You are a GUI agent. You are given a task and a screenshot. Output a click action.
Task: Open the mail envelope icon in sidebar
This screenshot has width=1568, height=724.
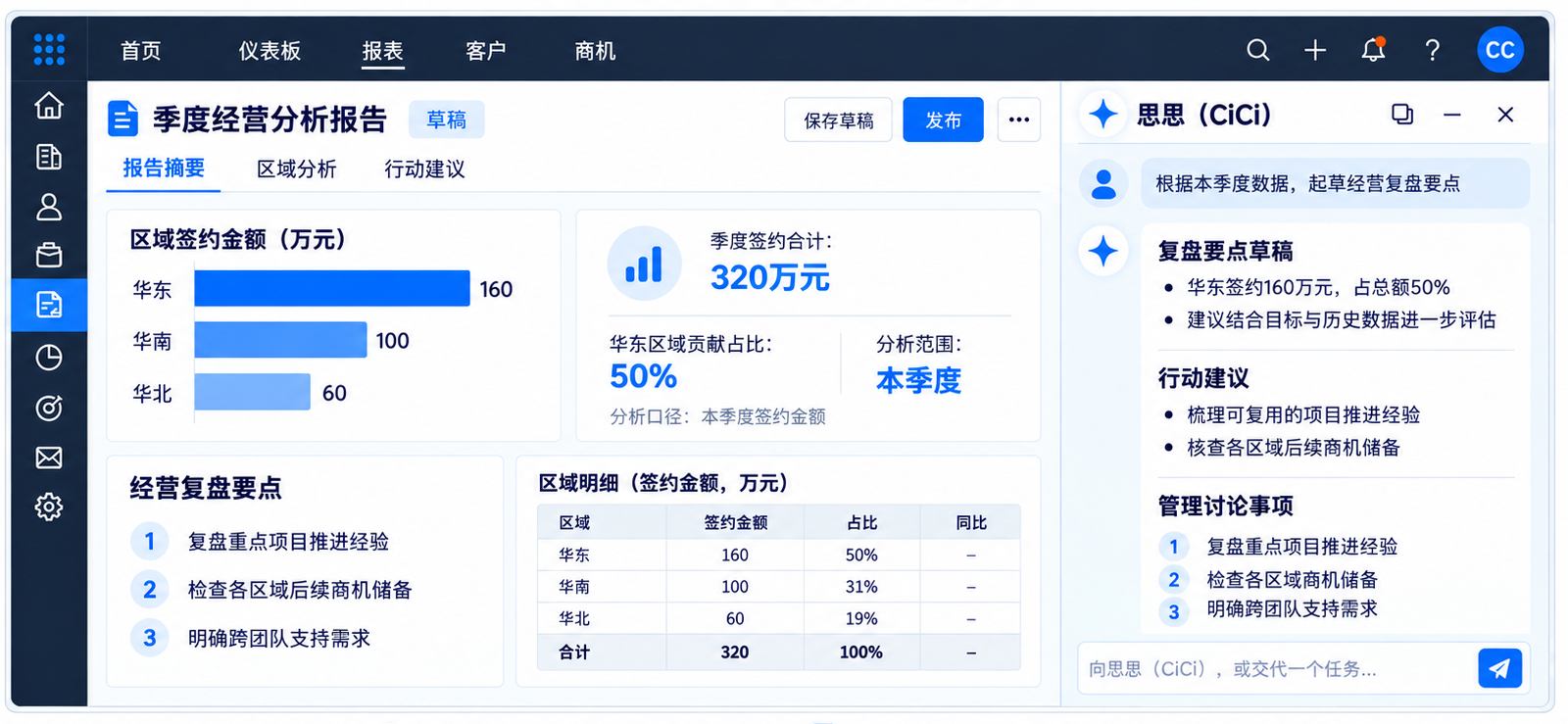49,458
